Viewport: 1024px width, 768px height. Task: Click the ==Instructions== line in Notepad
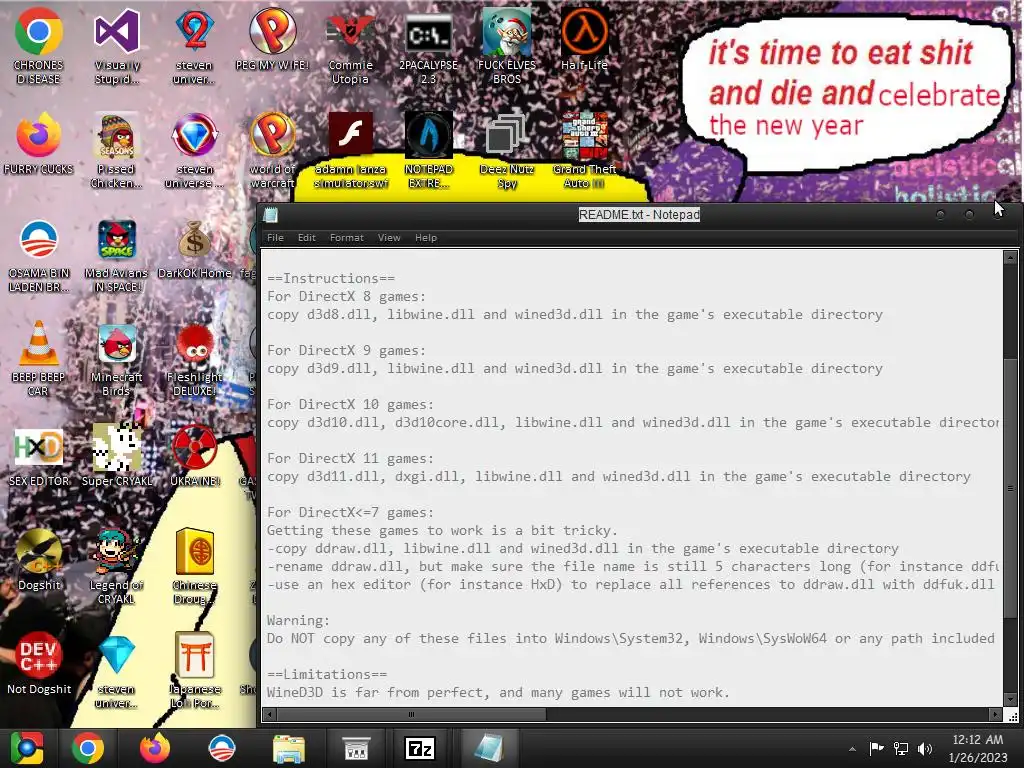330,279
